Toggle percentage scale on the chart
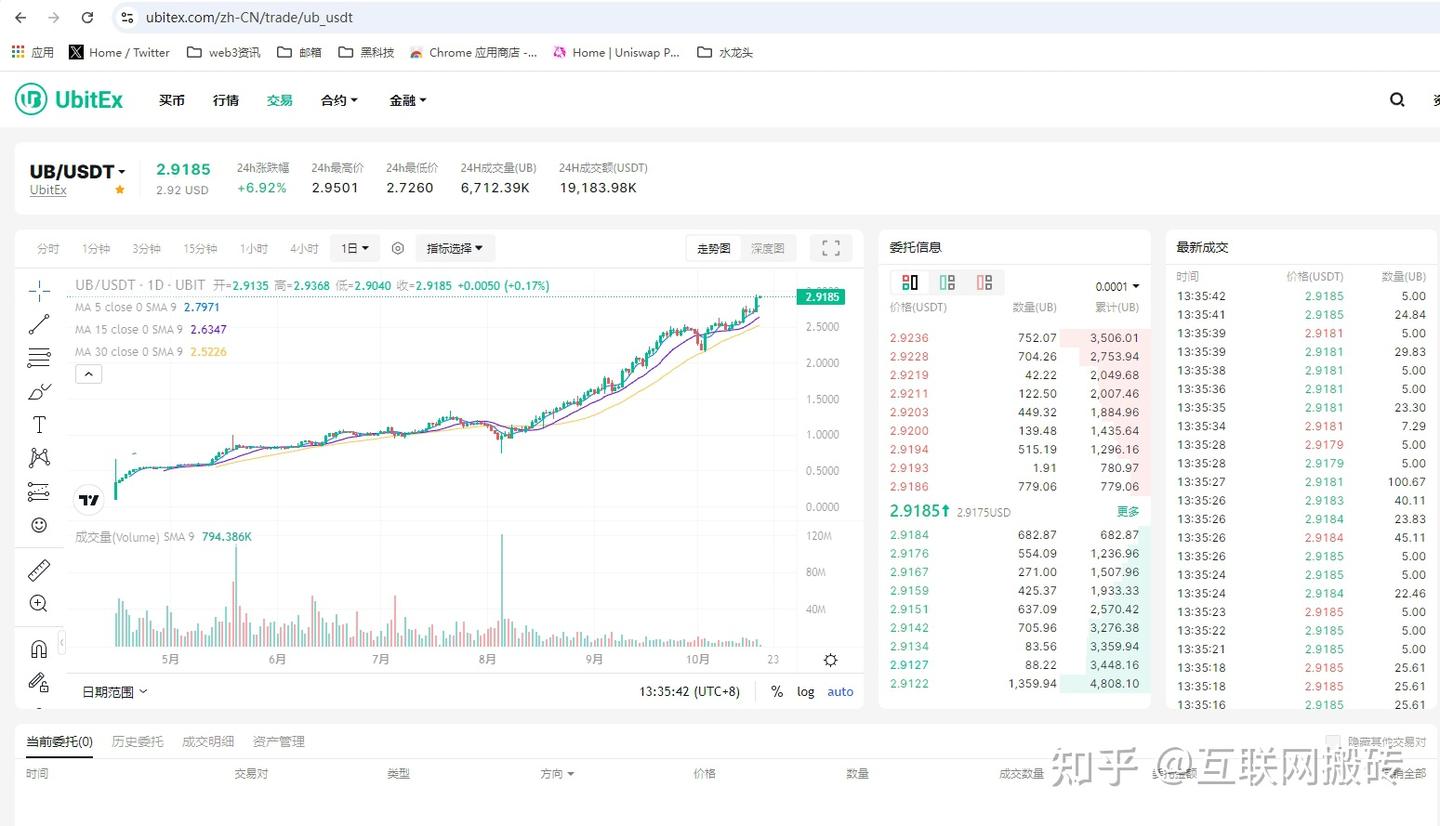1440x826 pixels. point(777,691)
